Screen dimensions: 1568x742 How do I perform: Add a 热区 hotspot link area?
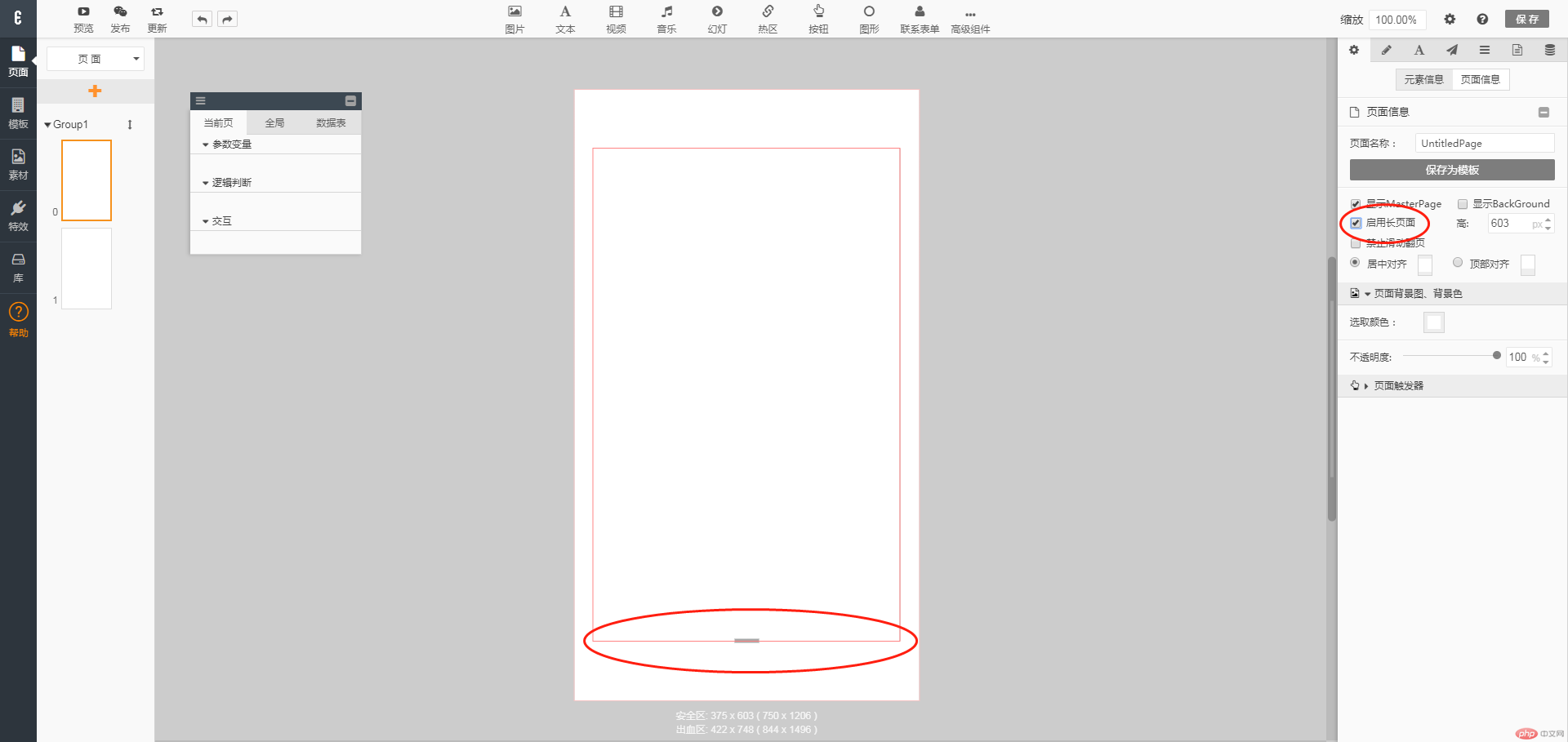click(x=768, y=19)
